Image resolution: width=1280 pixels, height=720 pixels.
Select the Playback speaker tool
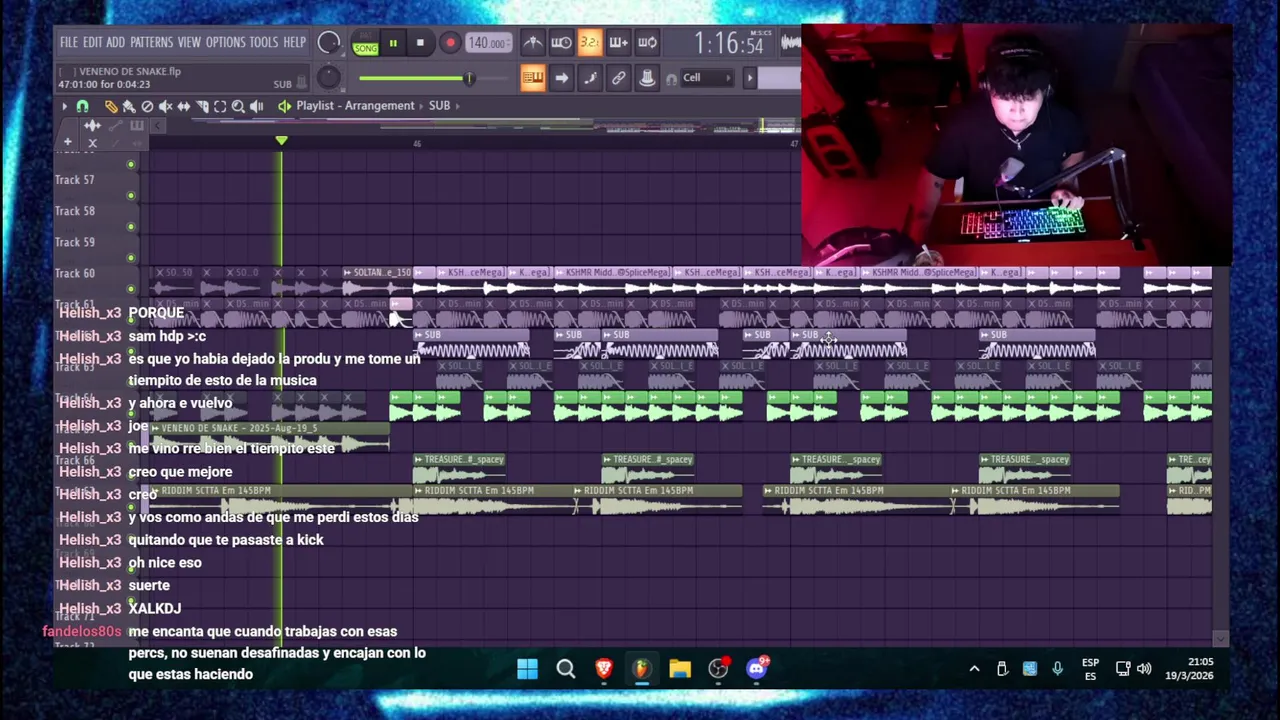(257, 106)
